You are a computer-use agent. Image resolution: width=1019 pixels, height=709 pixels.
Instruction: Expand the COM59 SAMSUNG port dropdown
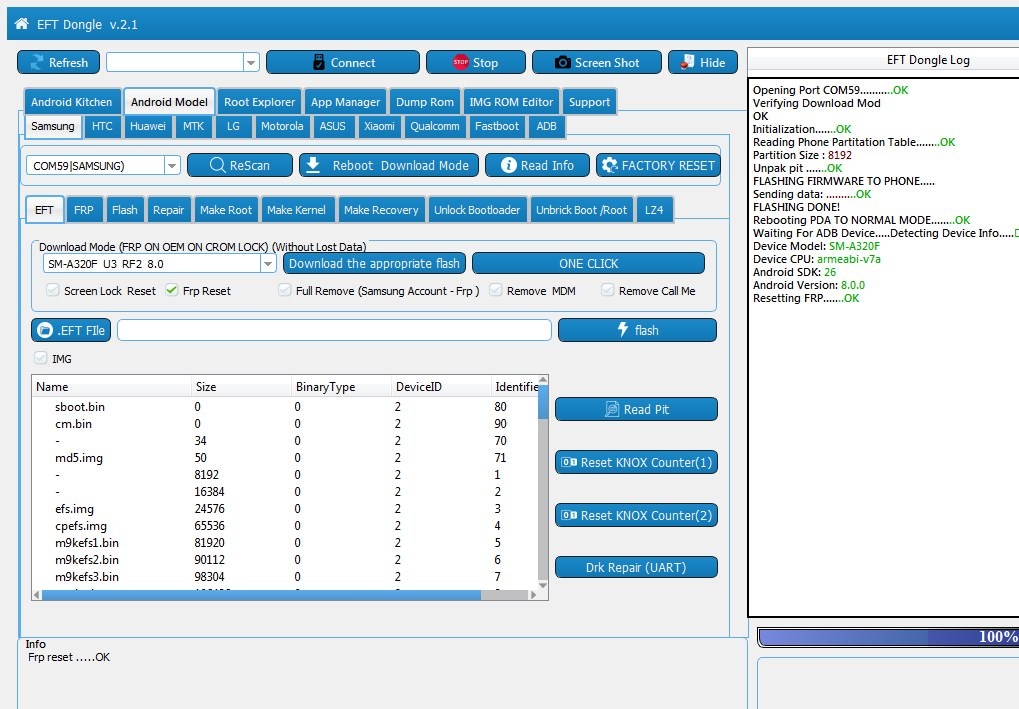172,166
